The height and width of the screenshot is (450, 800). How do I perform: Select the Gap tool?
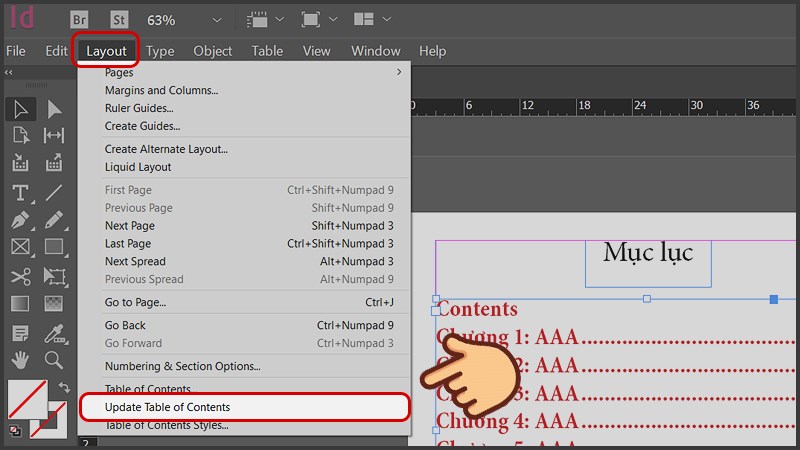(54, 136)
